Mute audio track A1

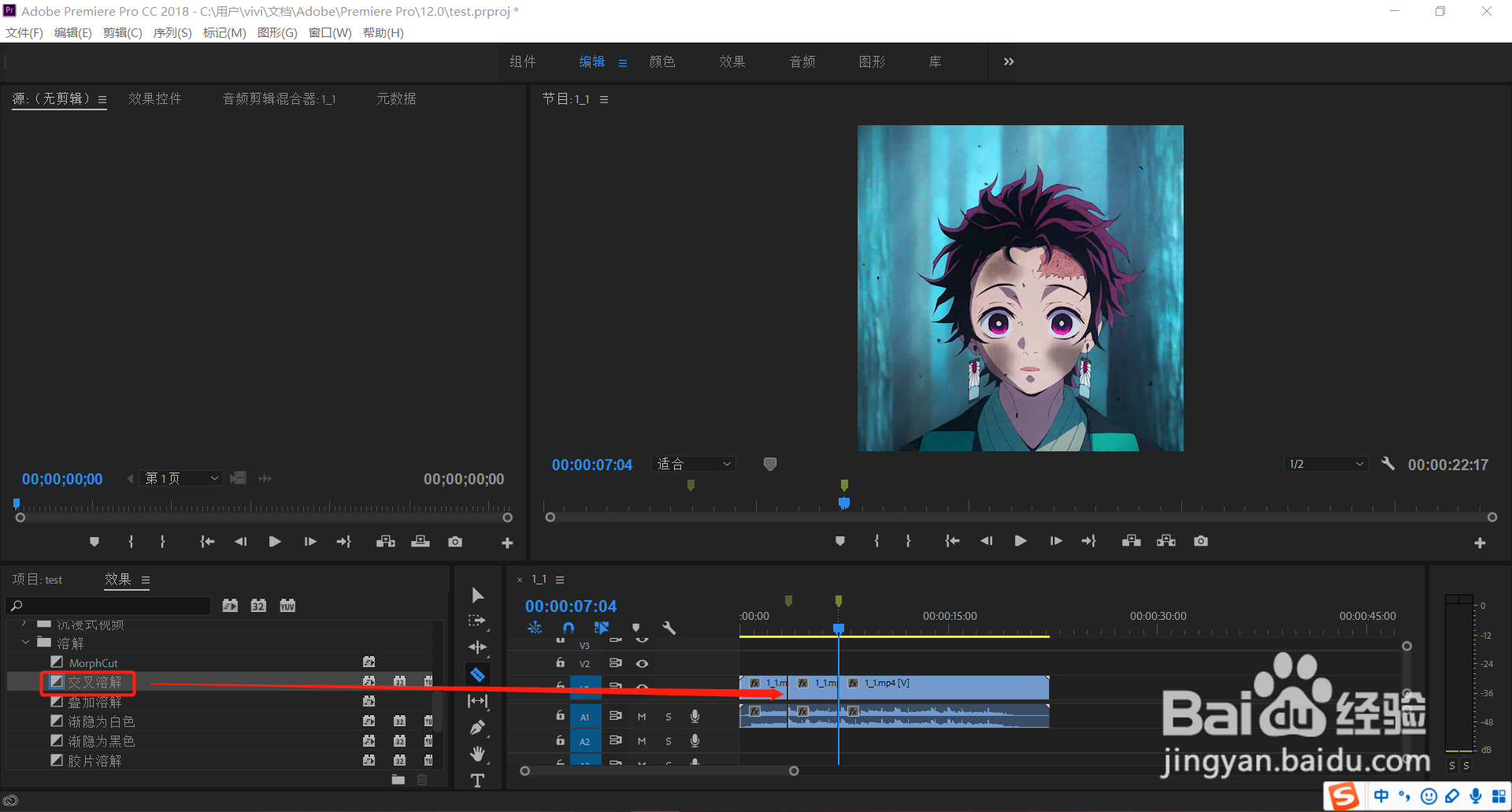642,717
